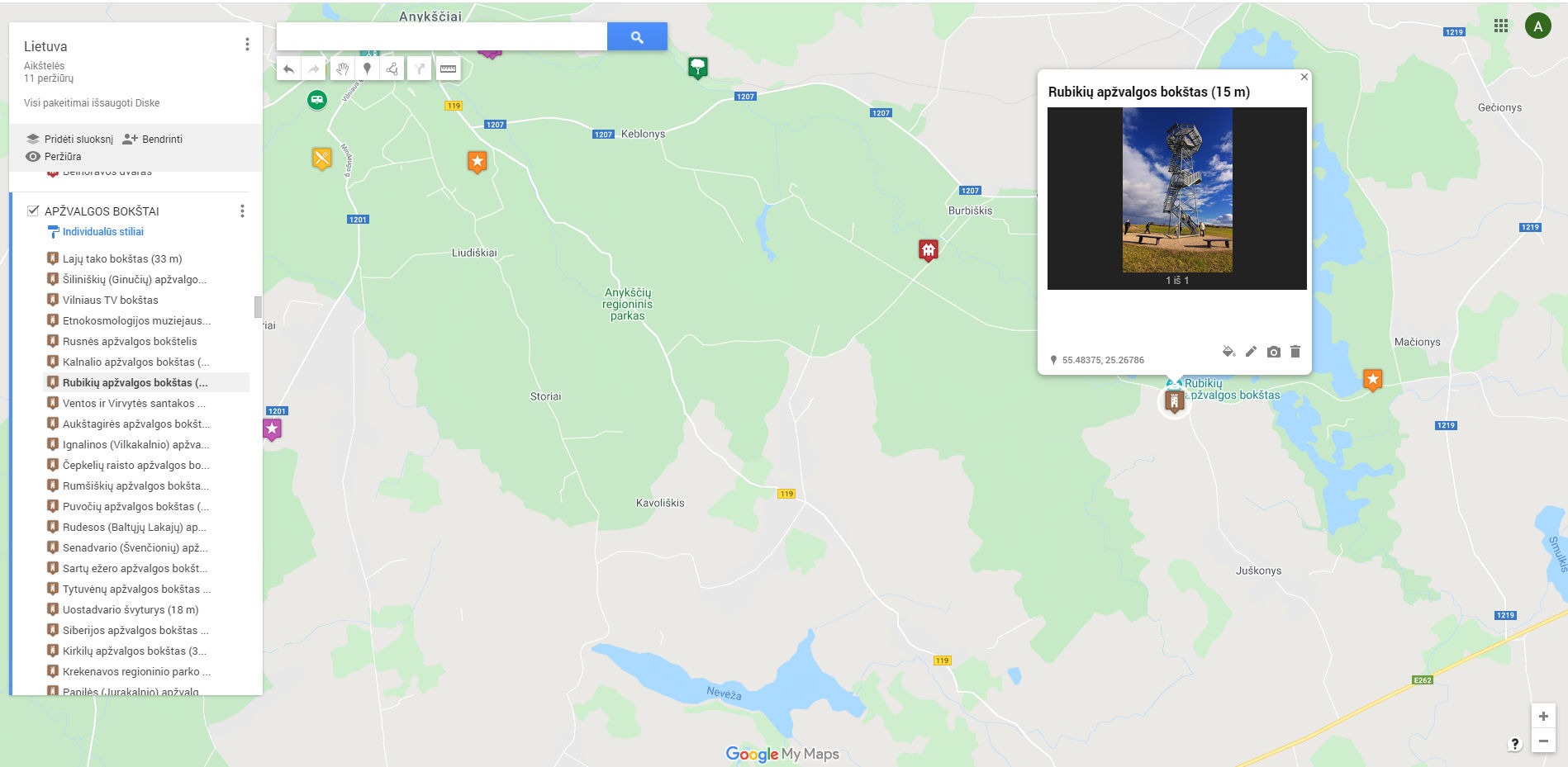Select the add marker tool
Viewport: 1568px width, 767px height.
coord(367,69)
